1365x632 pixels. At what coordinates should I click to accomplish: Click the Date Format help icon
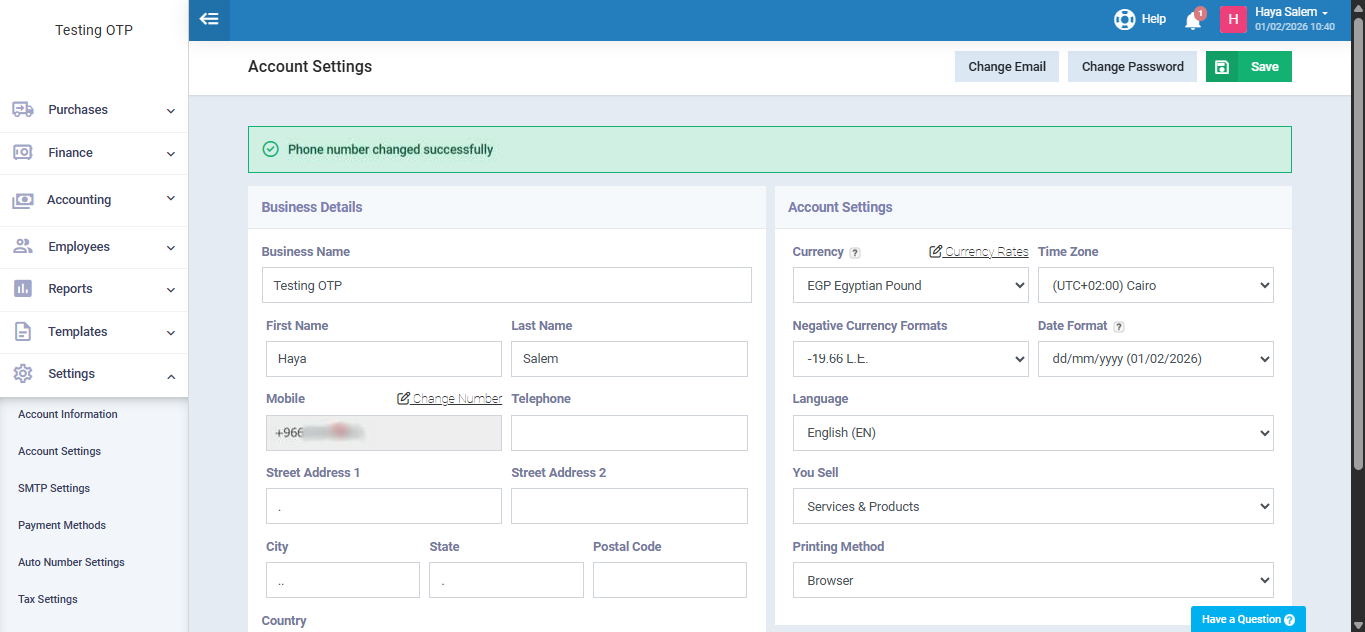(1119, 327)
